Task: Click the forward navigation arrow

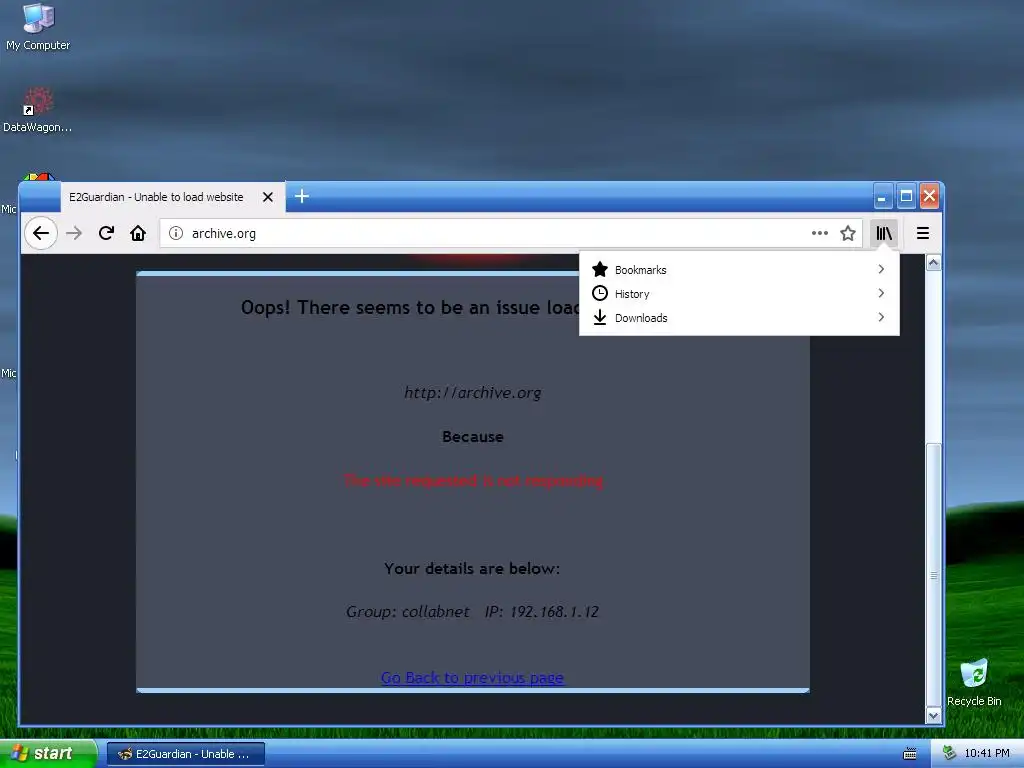Action: point(74,233)
